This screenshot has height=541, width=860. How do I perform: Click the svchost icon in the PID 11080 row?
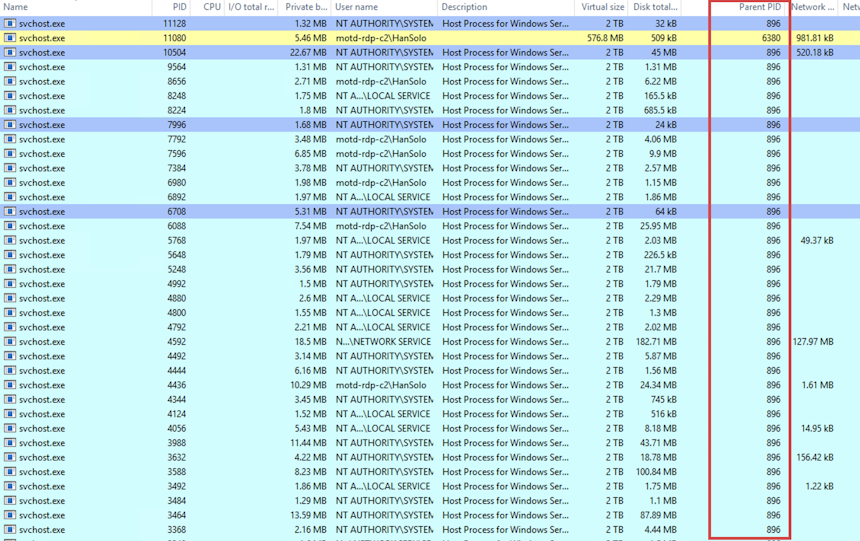coord(10,38)
